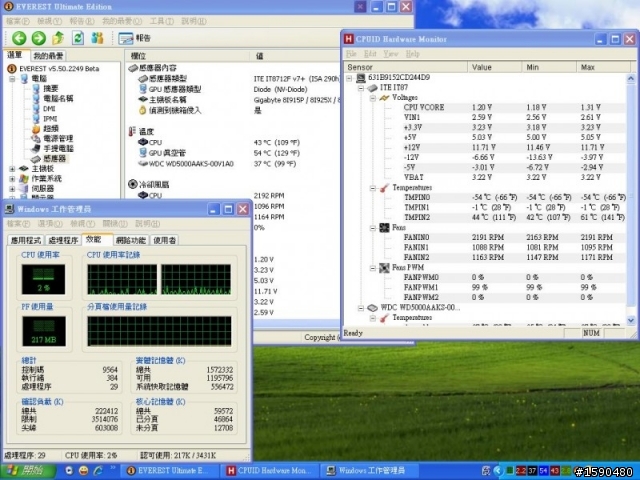Collapse the Voltages group in Hardware Monitor
Viewport: 640px width, 480px height.
point(372,98)
